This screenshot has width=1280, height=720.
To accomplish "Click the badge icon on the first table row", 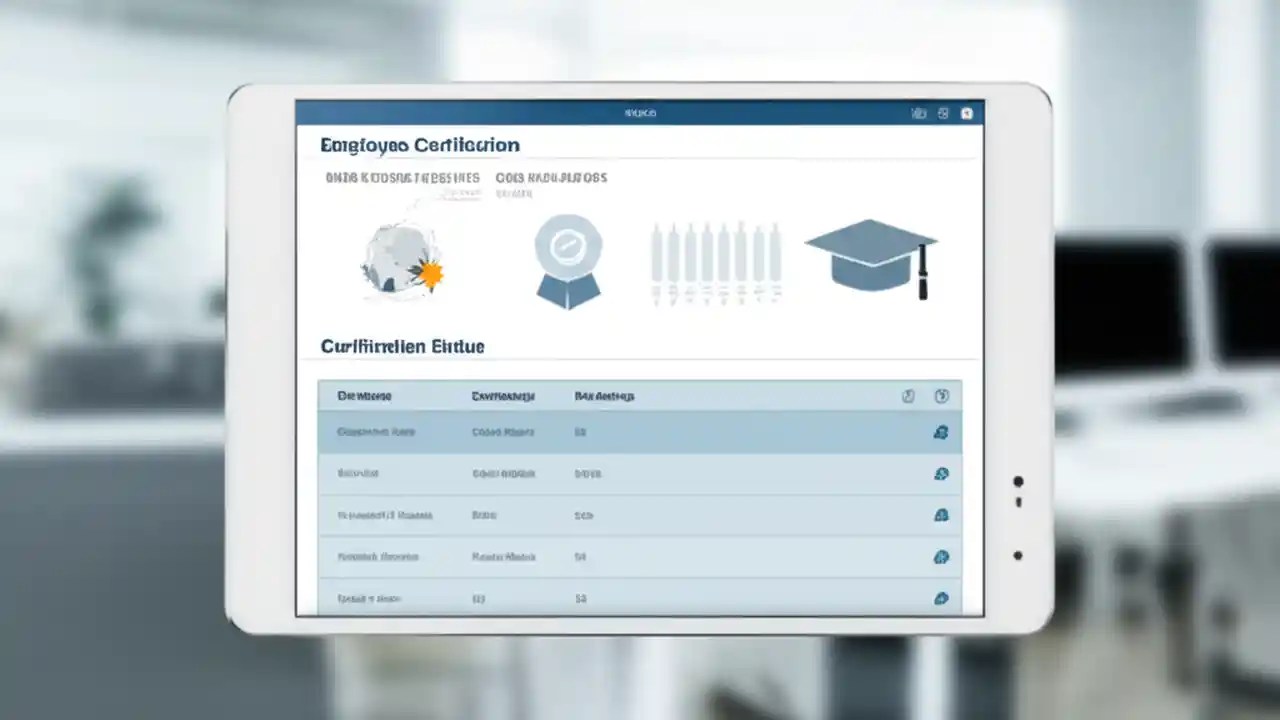I will [941, 432].
